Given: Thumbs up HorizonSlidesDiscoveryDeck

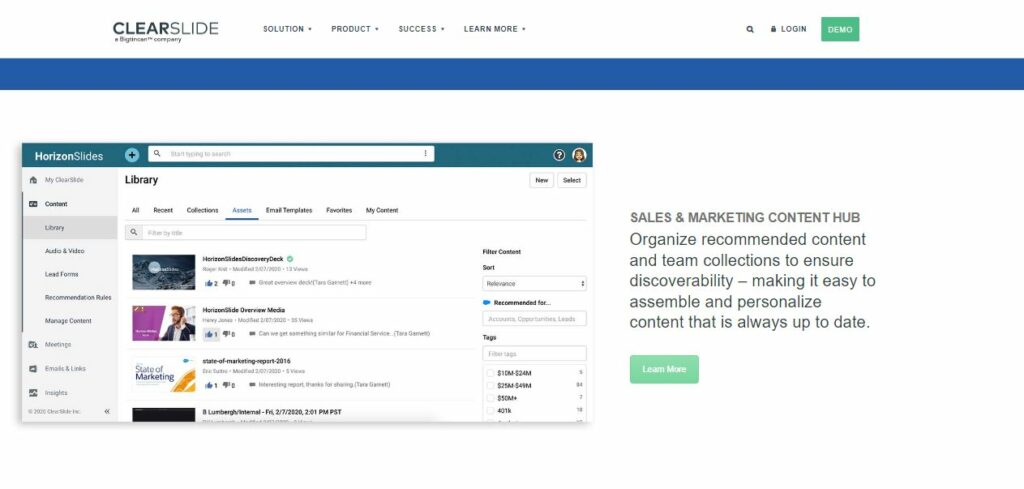Looking at the screenshot, I should (x=210, y=283).
